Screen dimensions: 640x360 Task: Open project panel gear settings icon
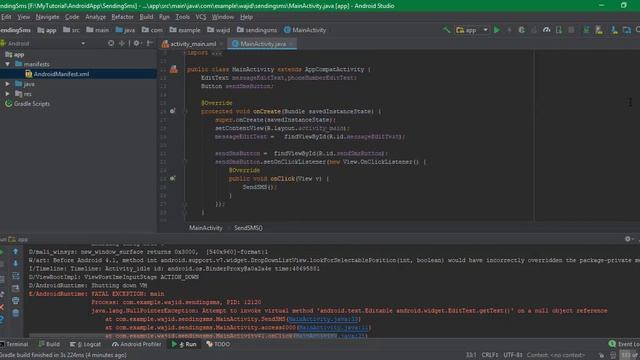(137, 43)
